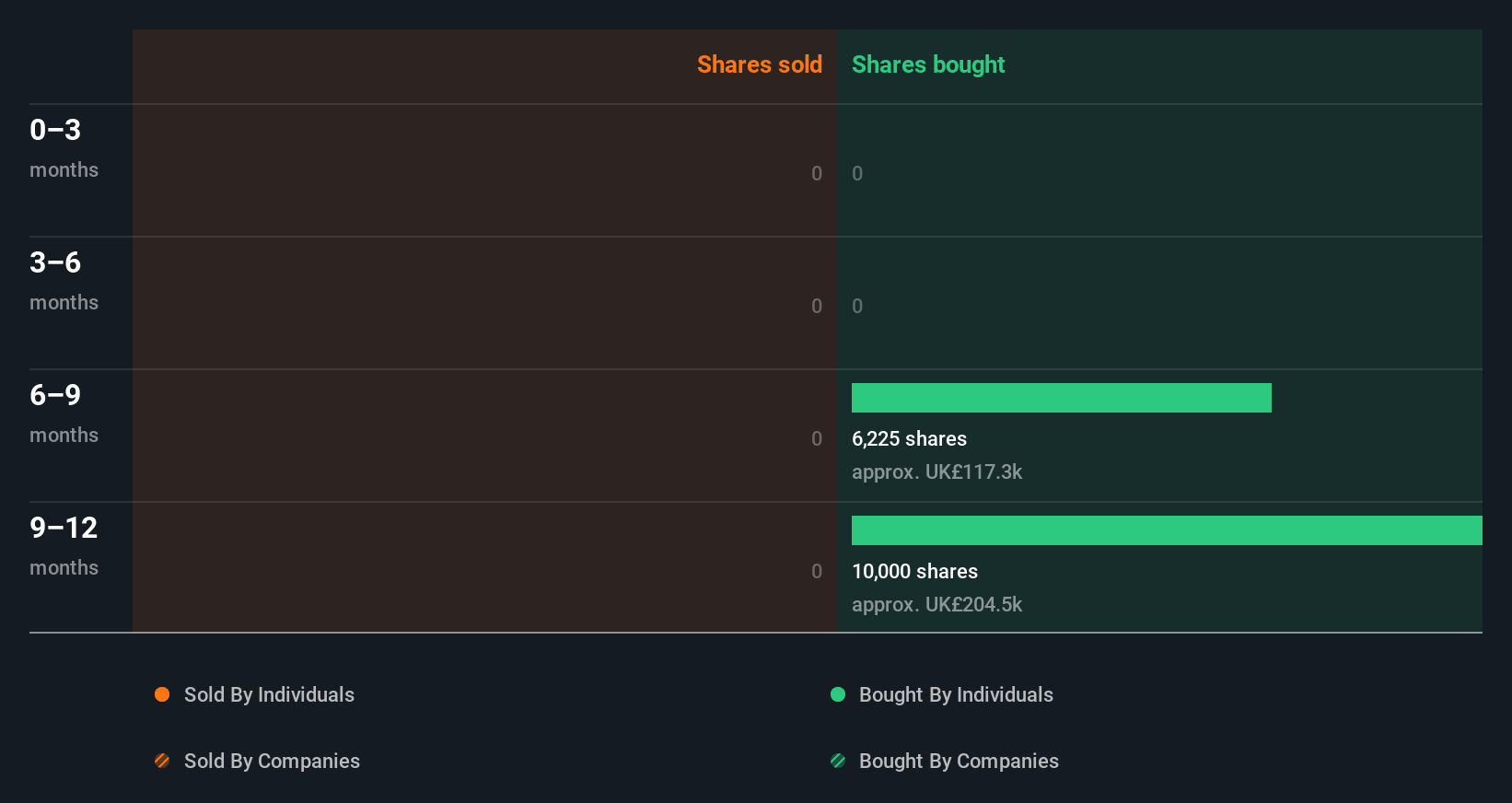Toggle the Bought By Companies legend label
1512x803 pixels.
coord(959,761)
